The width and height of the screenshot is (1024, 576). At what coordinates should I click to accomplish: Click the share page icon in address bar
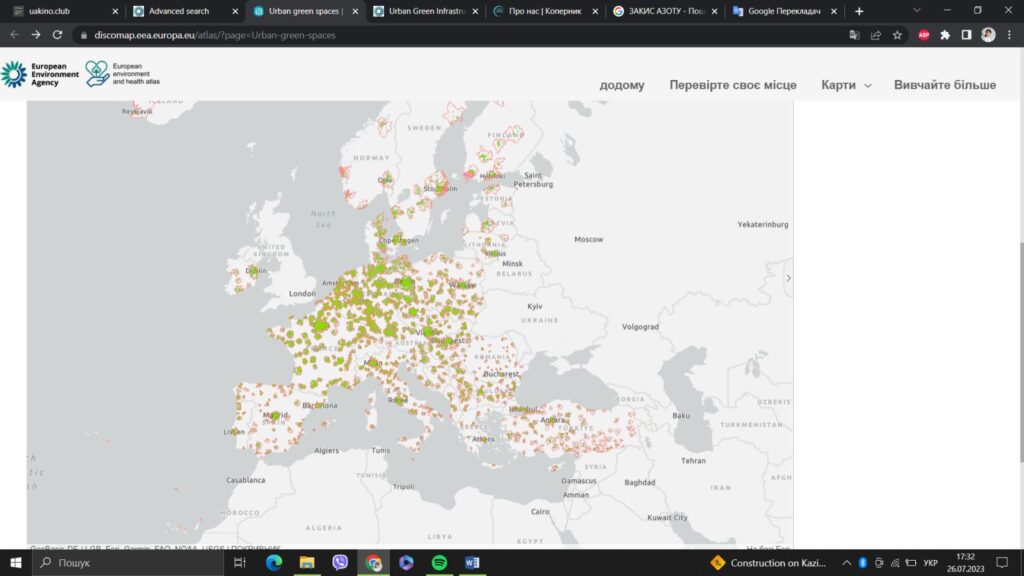[876, 34]
